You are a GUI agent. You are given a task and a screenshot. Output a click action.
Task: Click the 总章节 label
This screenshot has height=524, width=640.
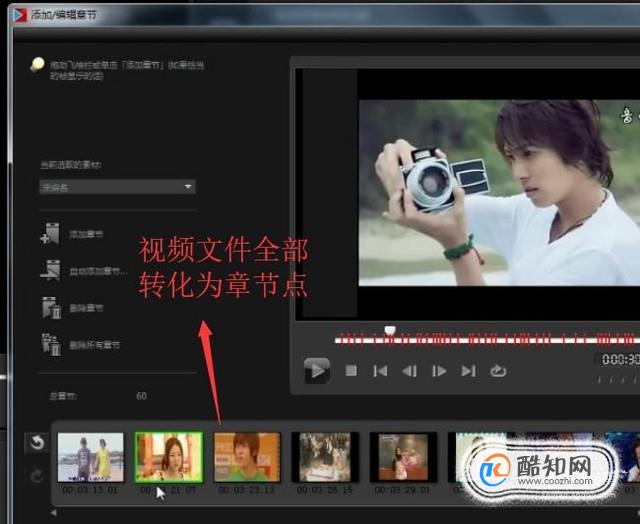(62, 396)
